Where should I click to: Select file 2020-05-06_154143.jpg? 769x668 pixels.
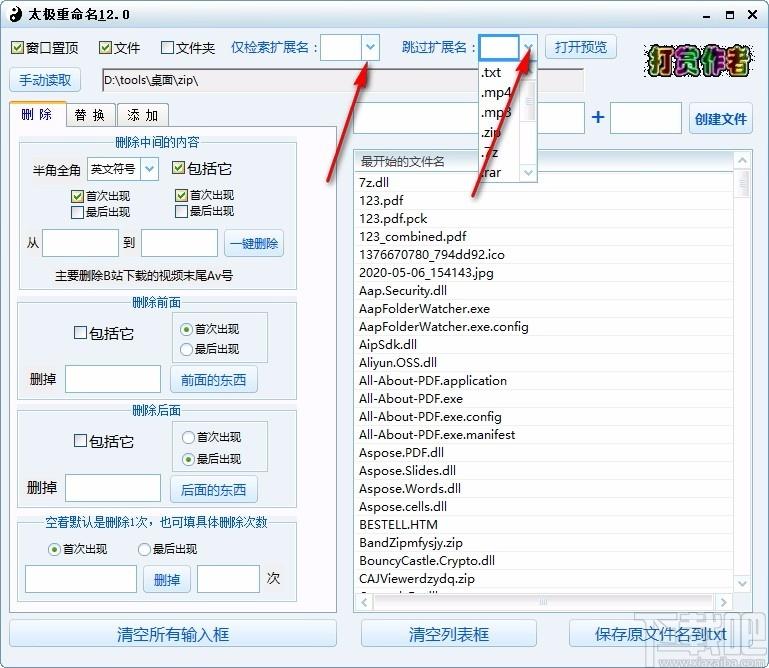(x=544, y=273)
